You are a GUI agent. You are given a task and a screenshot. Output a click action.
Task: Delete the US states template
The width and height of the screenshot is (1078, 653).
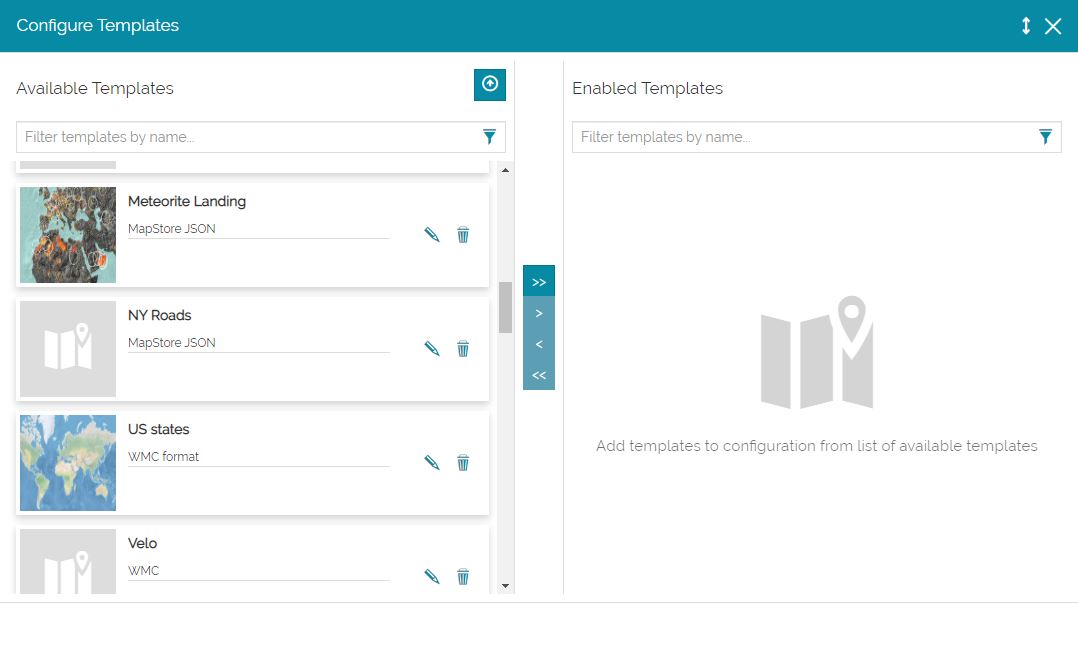463,463
